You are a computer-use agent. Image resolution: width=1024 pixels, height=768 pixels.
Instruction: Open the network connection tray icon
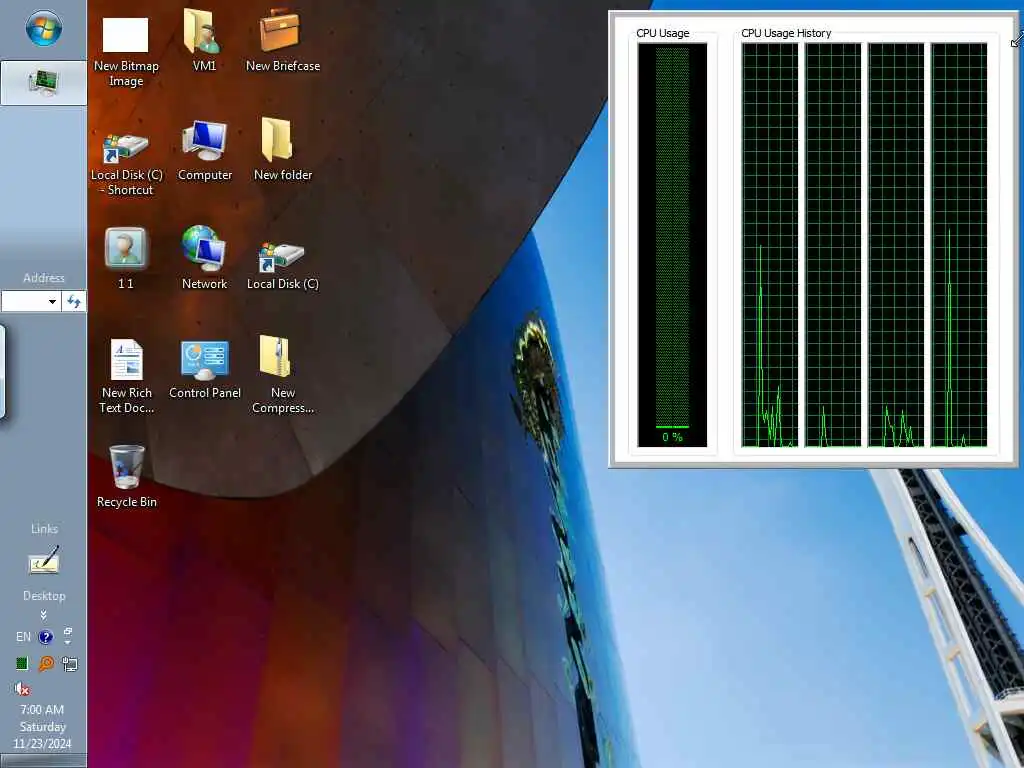tap(69, 664)
